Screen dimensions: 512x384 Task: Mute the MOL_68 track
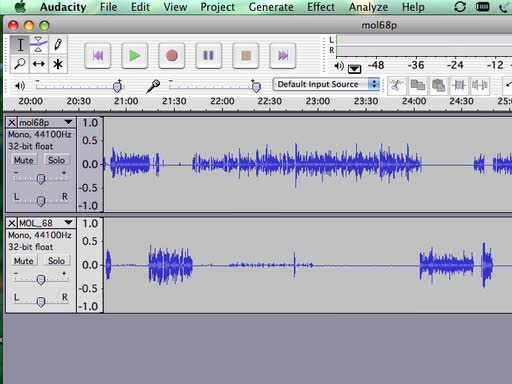(x=24, y=261)
